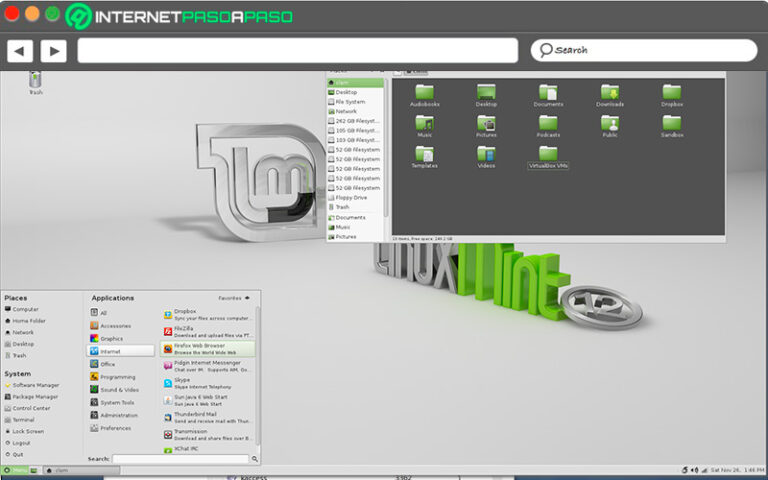768x480 pixels.
Task: Toggle the Favorites view in menu
Action: 234,298
